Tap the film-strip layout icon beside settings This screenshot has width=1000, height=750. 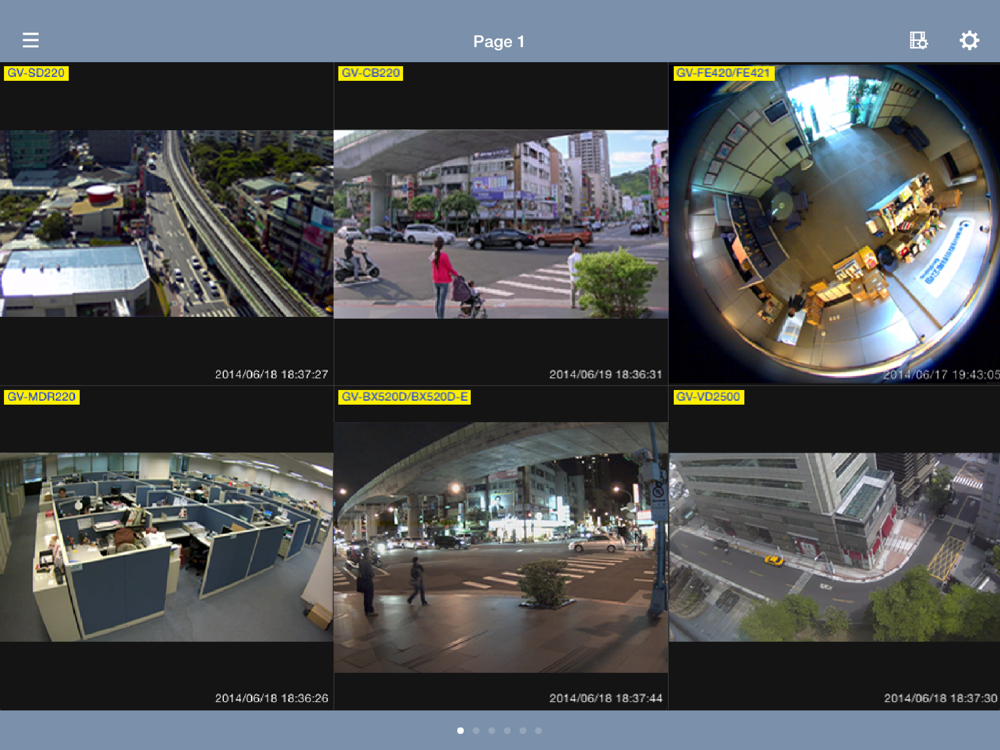(918, 40)
